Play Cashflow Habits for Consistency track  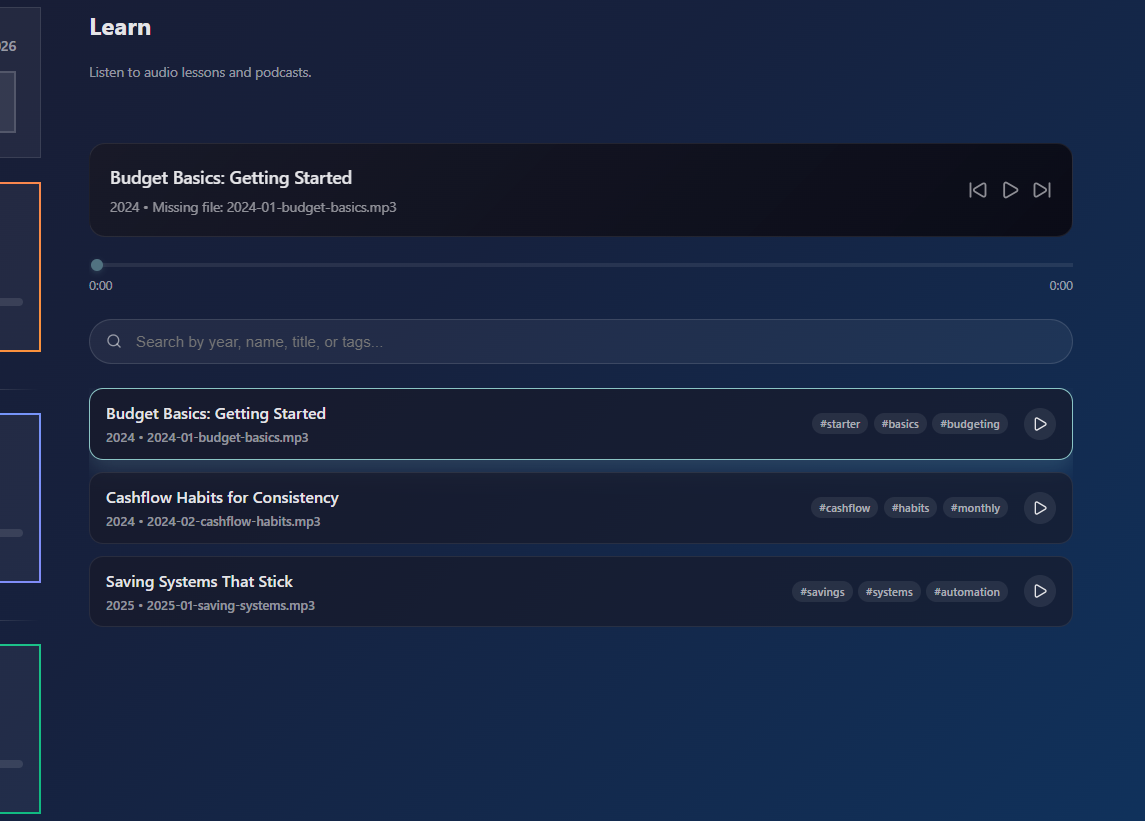[1040, 508]
